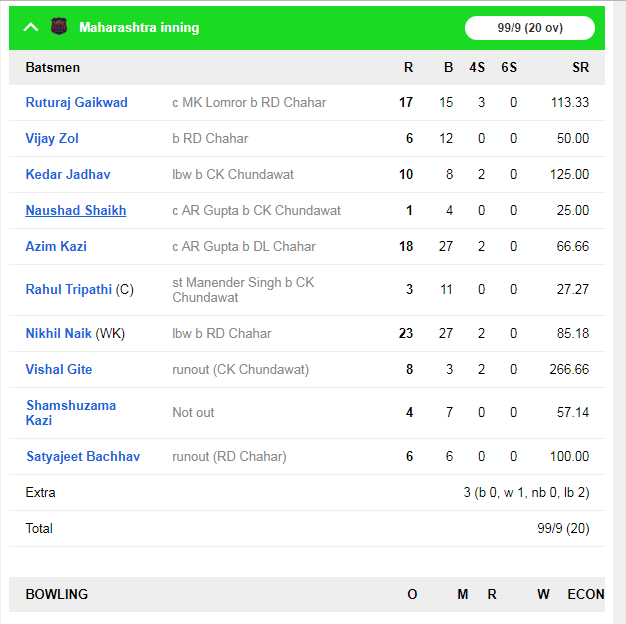Click the Maharashtra inning header title

(x=139, y=28)
